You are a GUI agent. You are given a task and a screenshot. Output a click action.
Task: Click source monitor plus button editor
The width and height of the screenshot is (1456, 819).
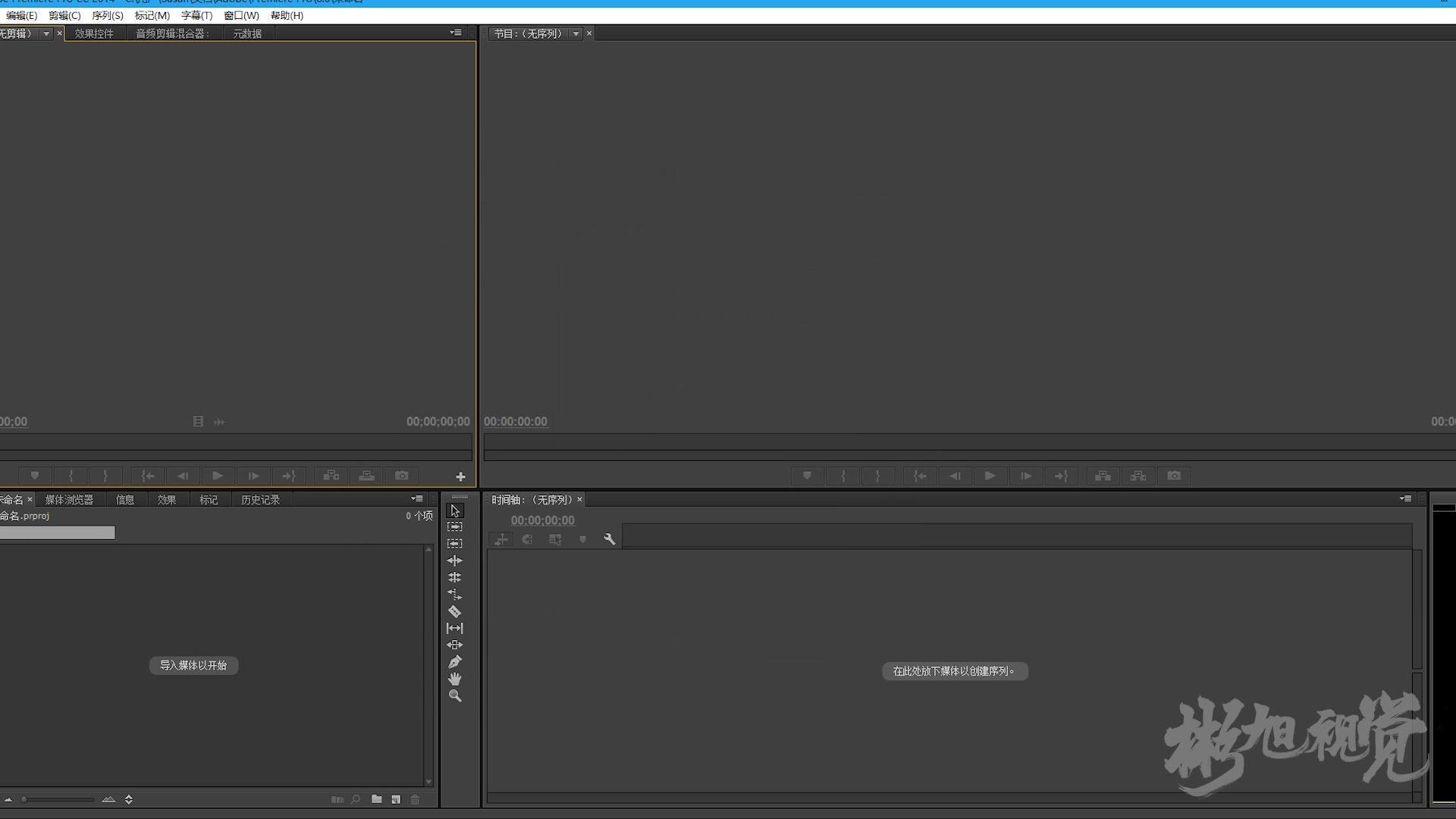coord(460,476)
